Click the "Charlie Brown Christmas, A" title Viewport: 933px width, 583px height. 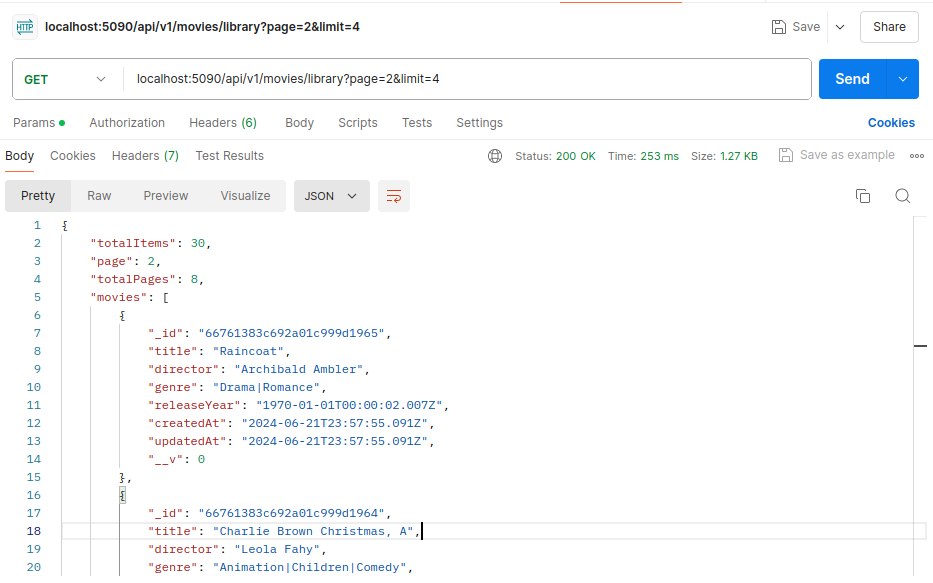(313, 531)
